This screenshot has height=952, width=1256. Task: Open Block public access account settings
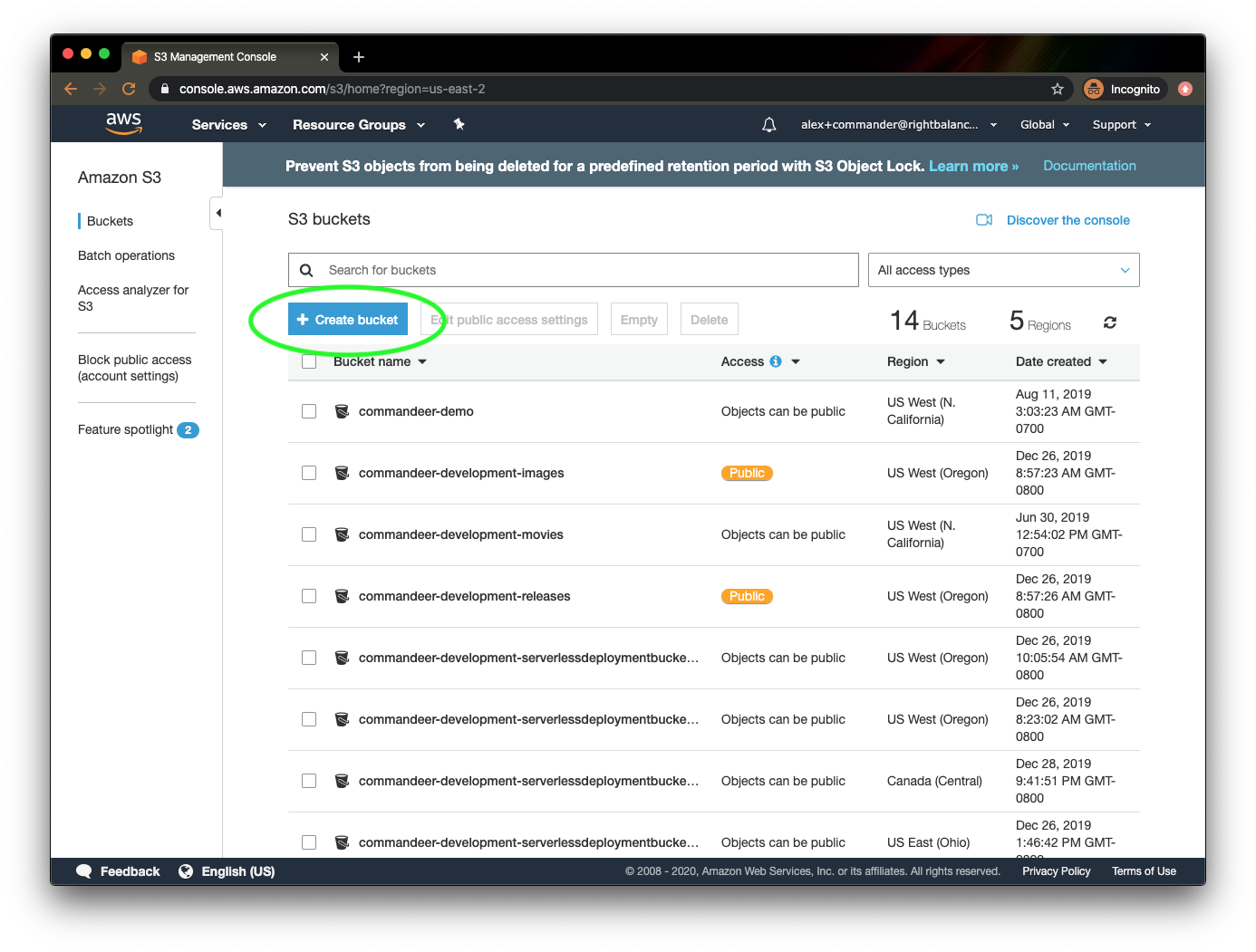click(134, 368)
